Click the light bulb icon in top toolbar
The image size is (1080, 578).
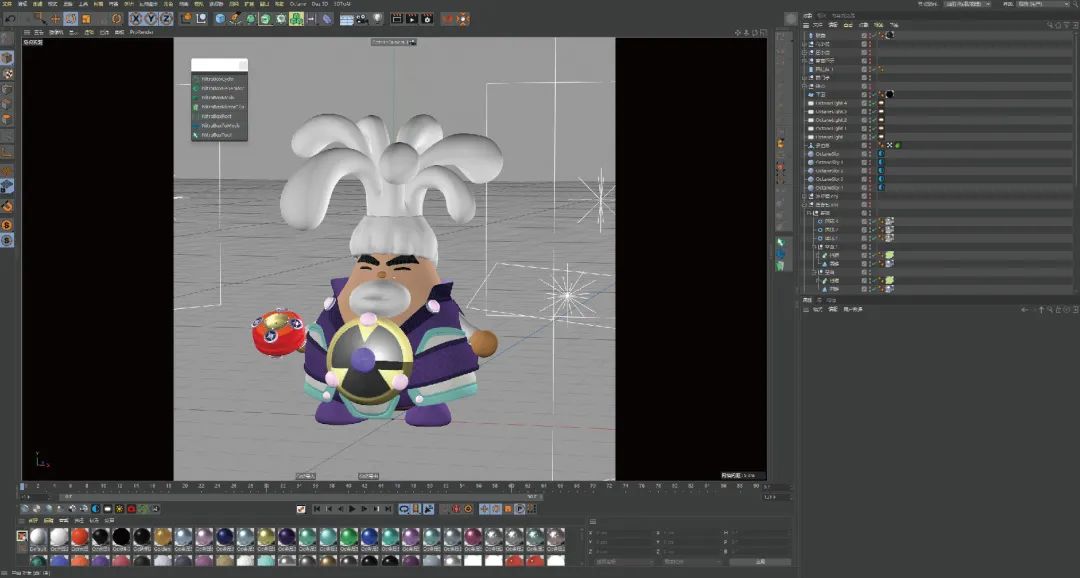tap(376, 19)
